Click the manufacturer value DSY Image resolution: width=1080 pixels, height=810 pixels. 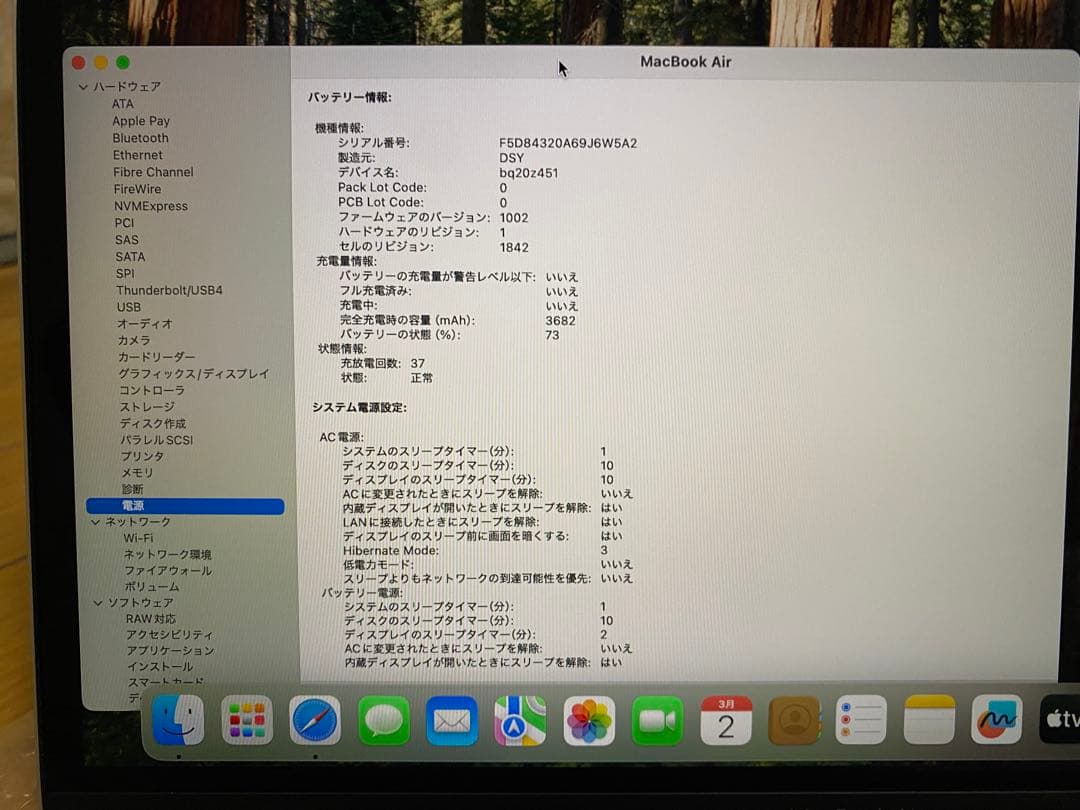512,158
